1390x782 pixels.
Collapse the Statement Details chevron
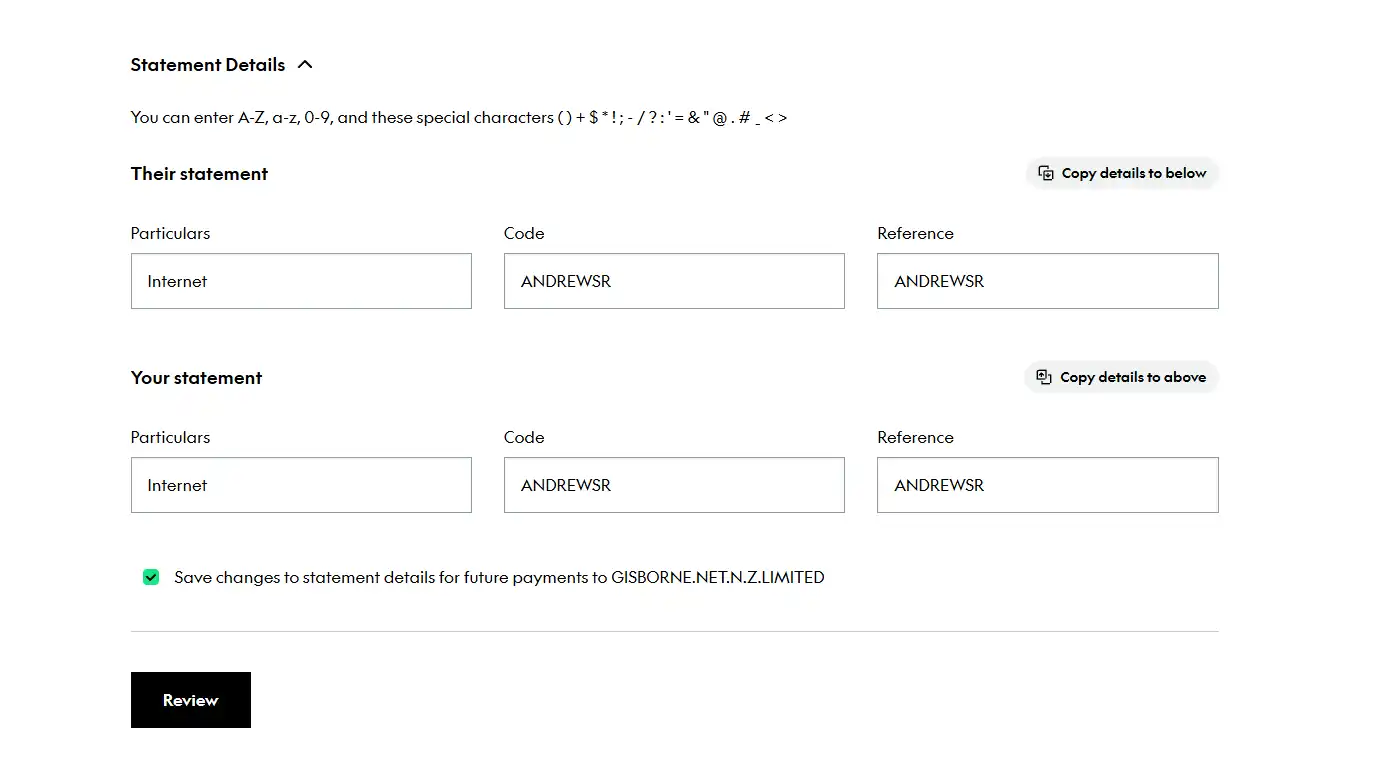tap(305, 65)
